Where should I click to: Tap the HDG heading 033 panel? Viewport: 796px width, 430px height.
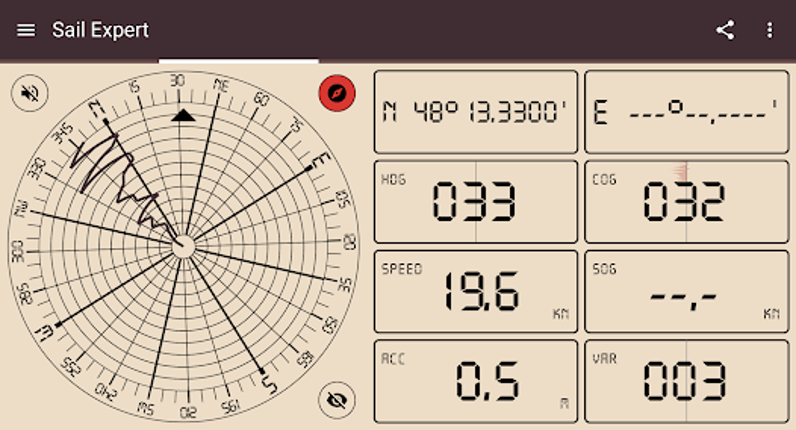(x=476, y=201)
